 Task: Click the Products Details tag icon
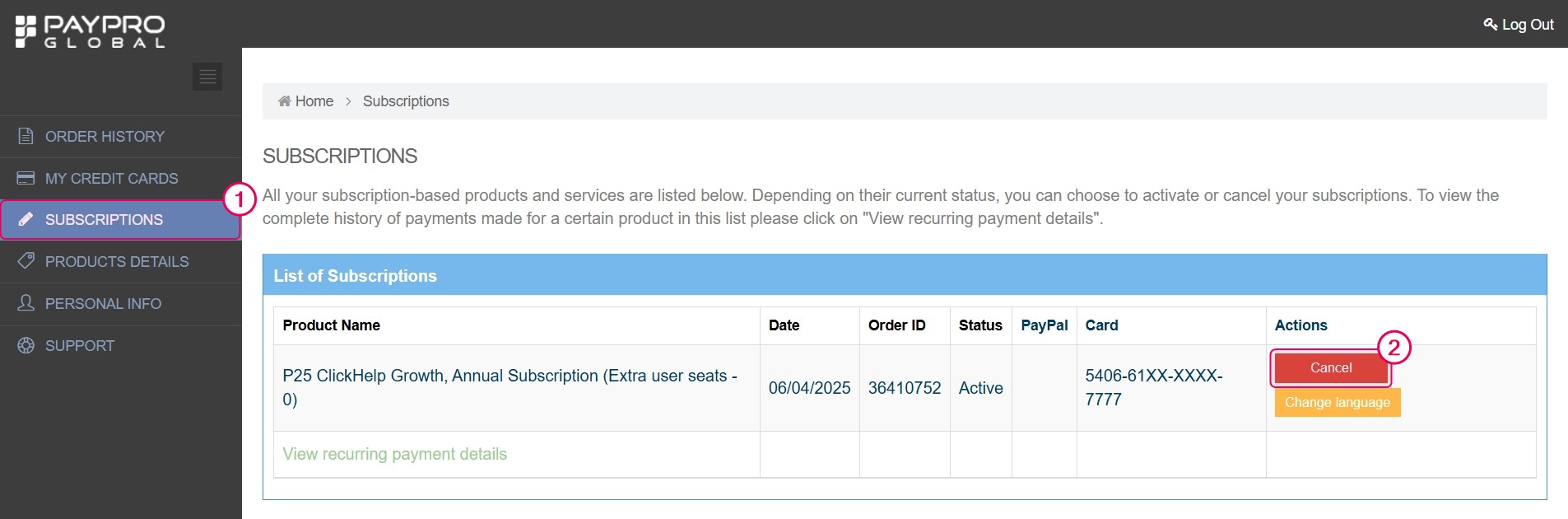(x=26, y=260)
